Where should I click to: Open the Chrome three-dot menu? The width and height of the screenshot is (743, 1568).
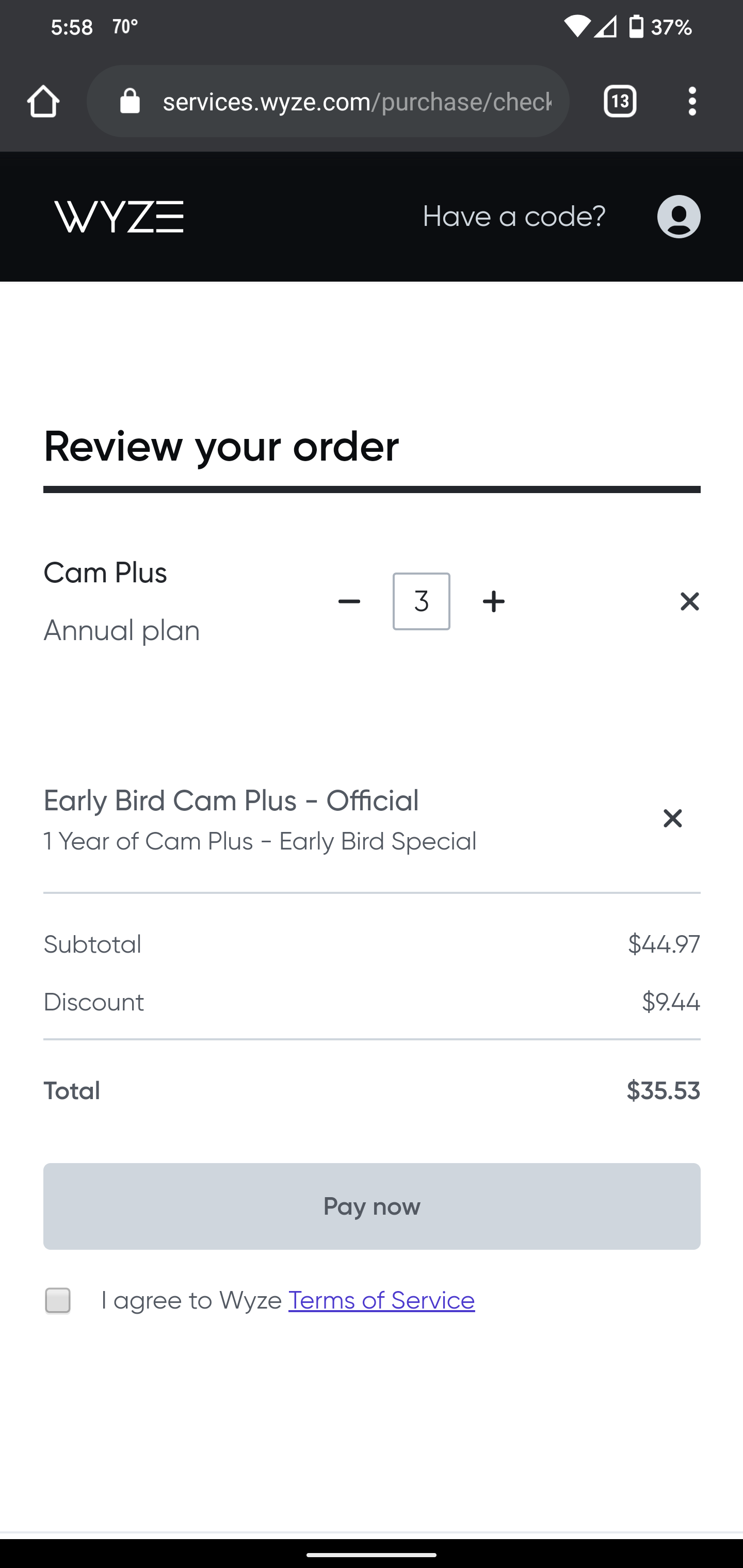[x=692, y=101]
